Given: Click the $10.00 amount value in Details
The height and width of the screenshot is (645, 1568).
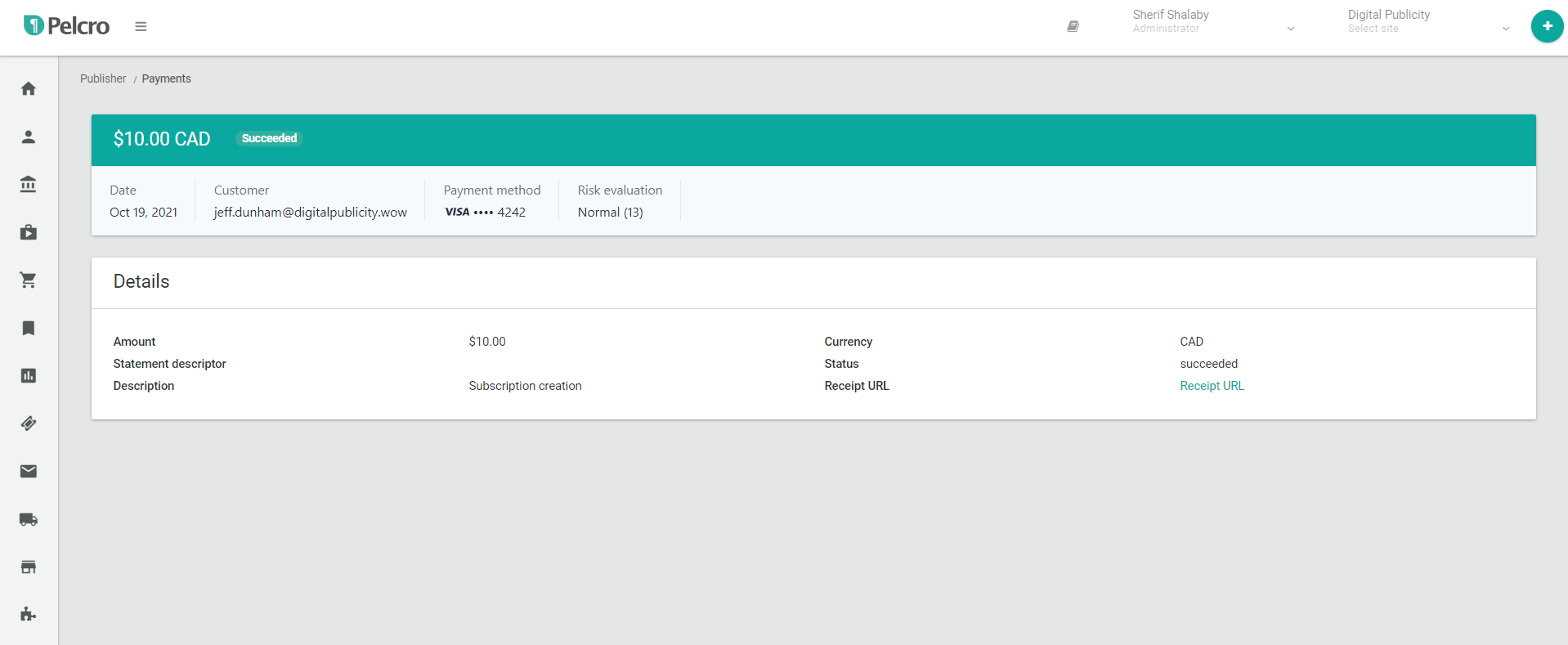Looking at the screenshot, I should coord(487,342).
